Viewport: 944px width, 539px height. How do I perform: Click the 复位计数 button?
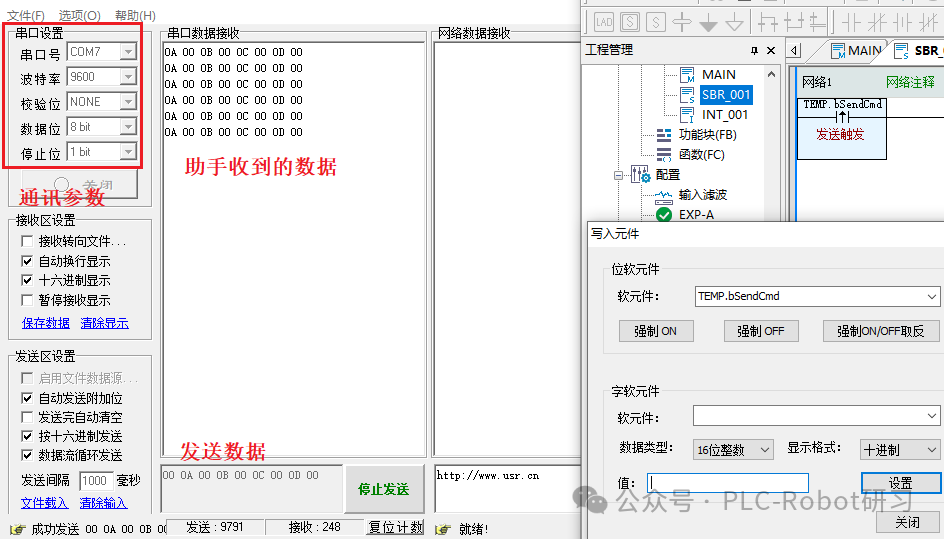pos(396,528)
